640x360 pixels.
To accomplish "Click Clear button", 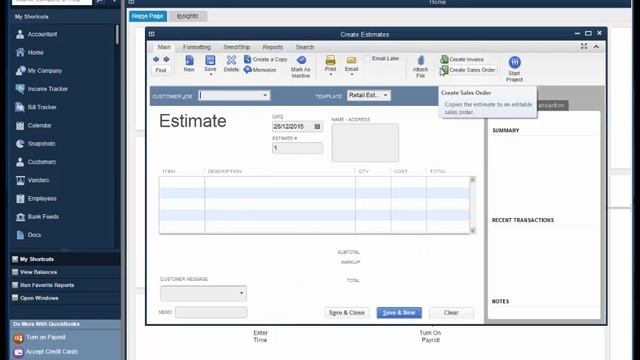I will click(x=451, y=313).
